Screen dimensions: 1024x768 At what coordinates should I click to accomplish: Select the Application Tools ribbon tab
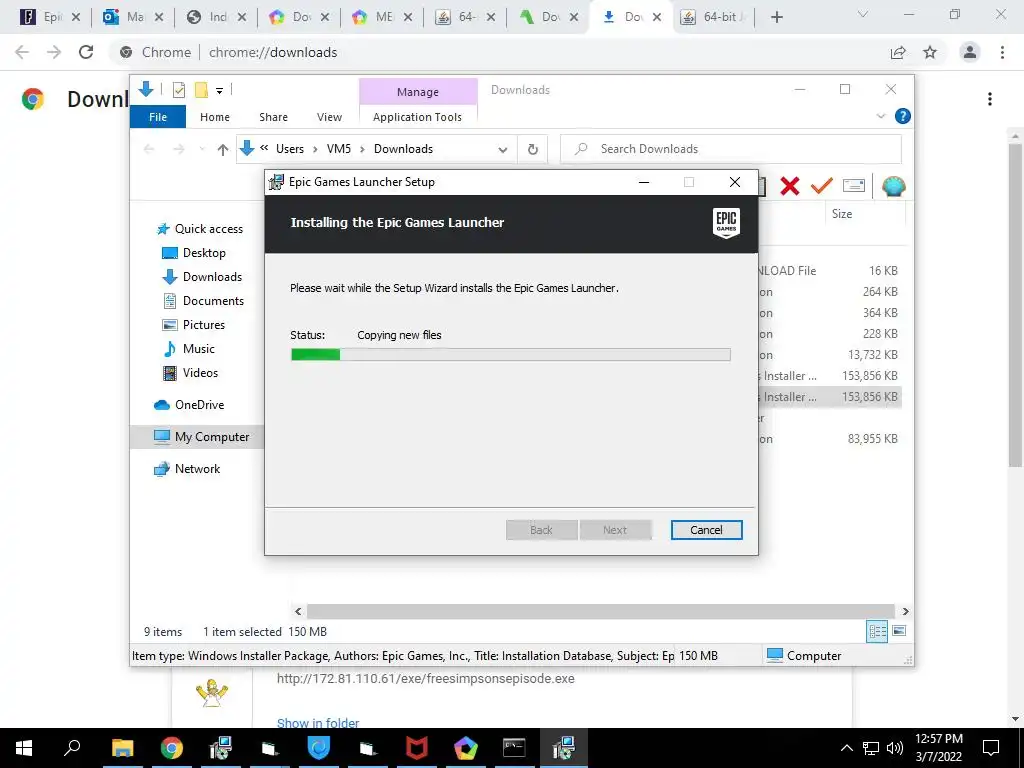point(417,117)
